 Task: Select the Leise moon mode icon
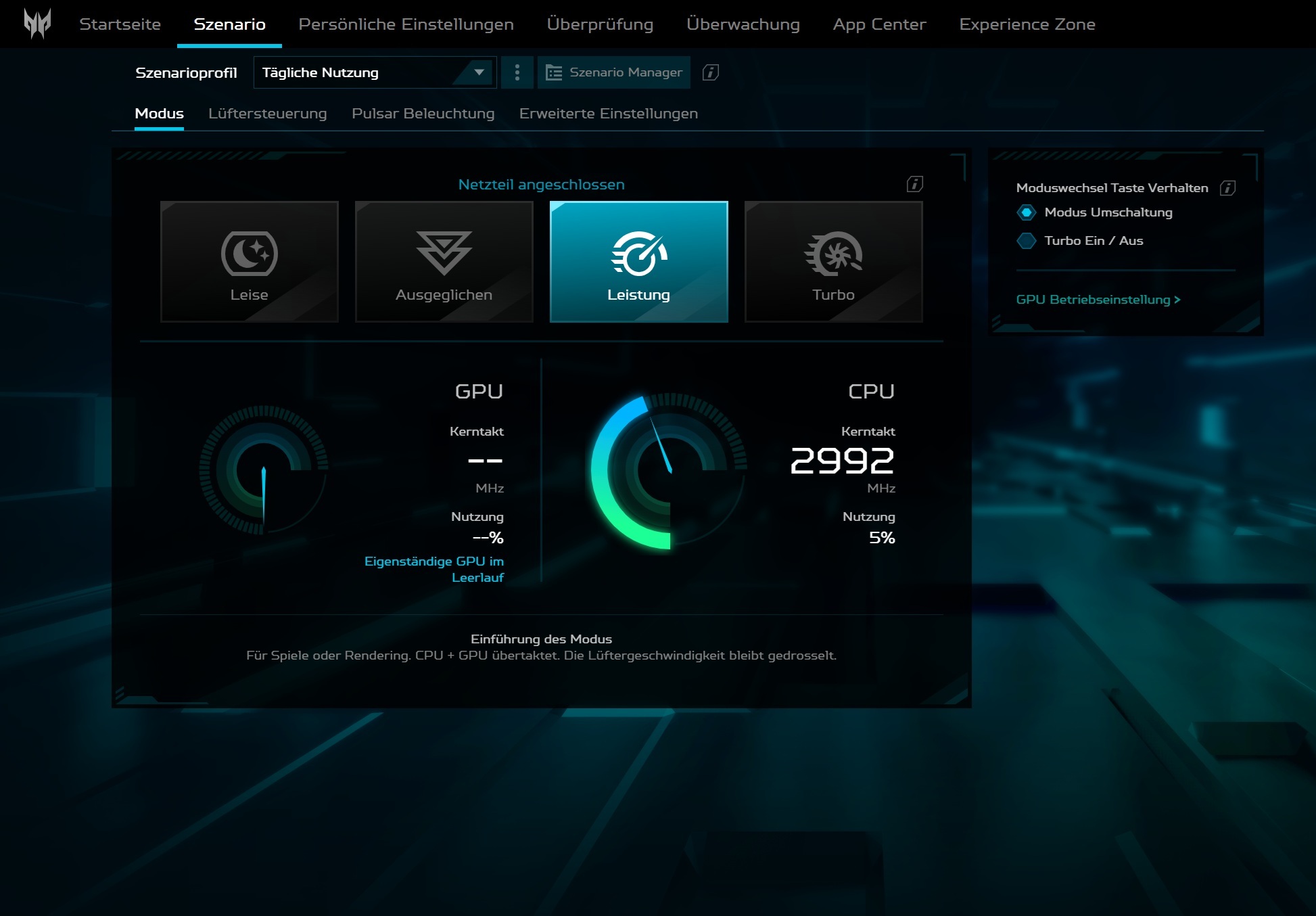click(249, 254)
